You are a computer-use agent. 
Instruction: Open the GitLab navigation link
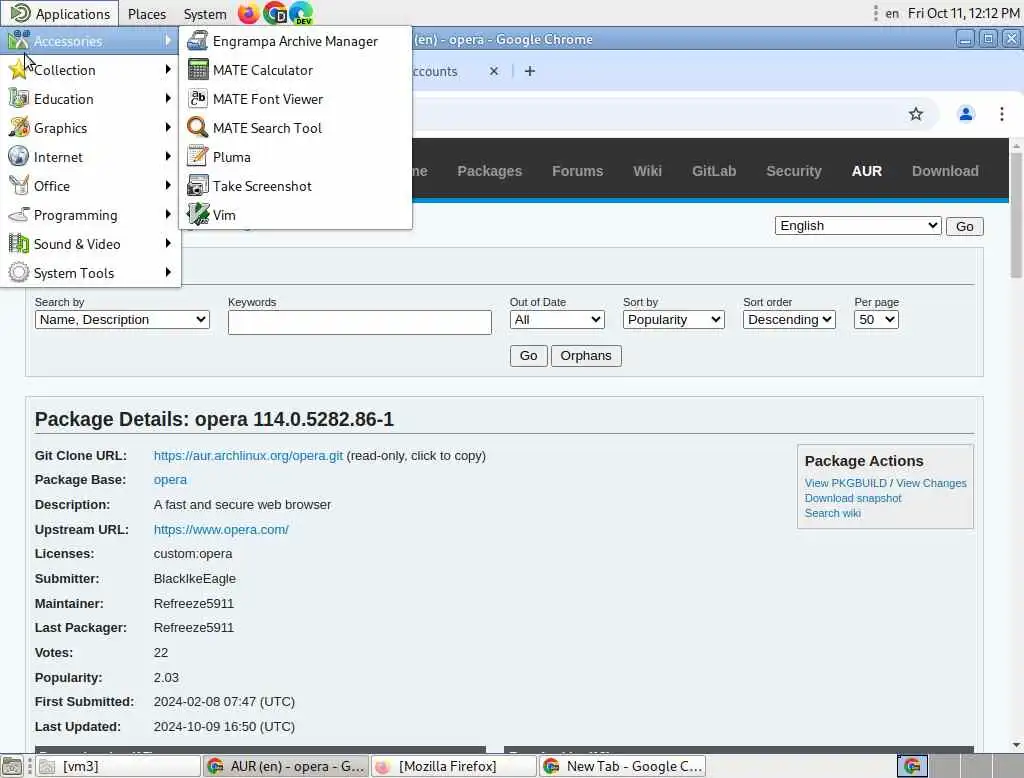714,171
